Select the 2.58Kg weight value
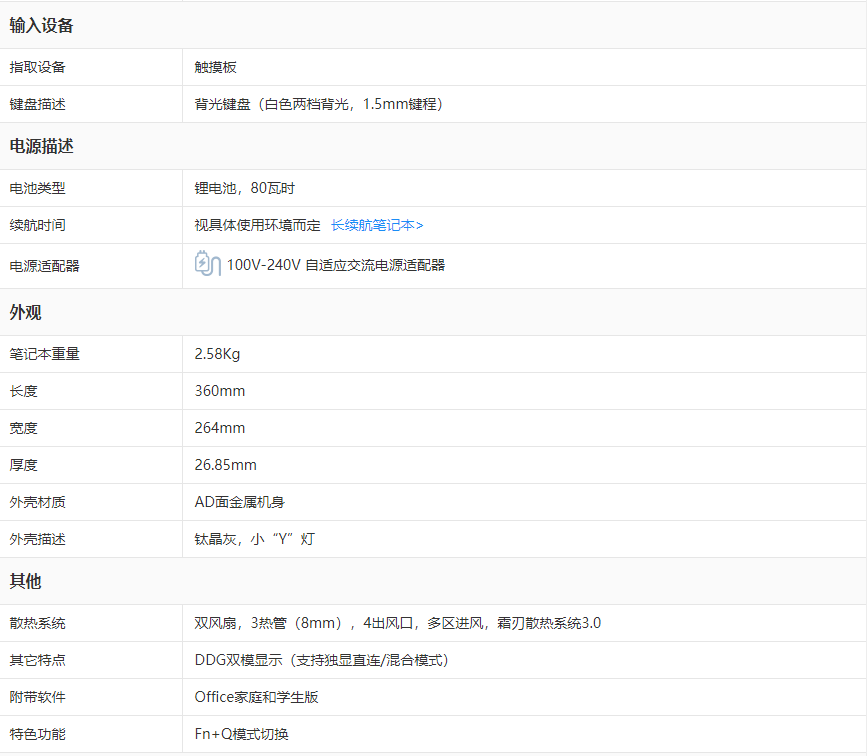Image resolution: width=868 pixels, height=756 pixels. [217, 354]
